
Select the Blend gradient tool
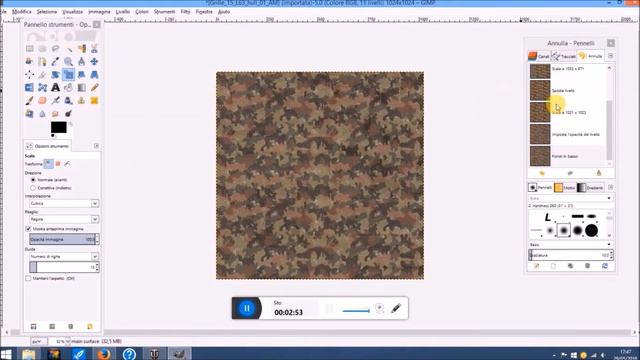[x=82, y=87]
